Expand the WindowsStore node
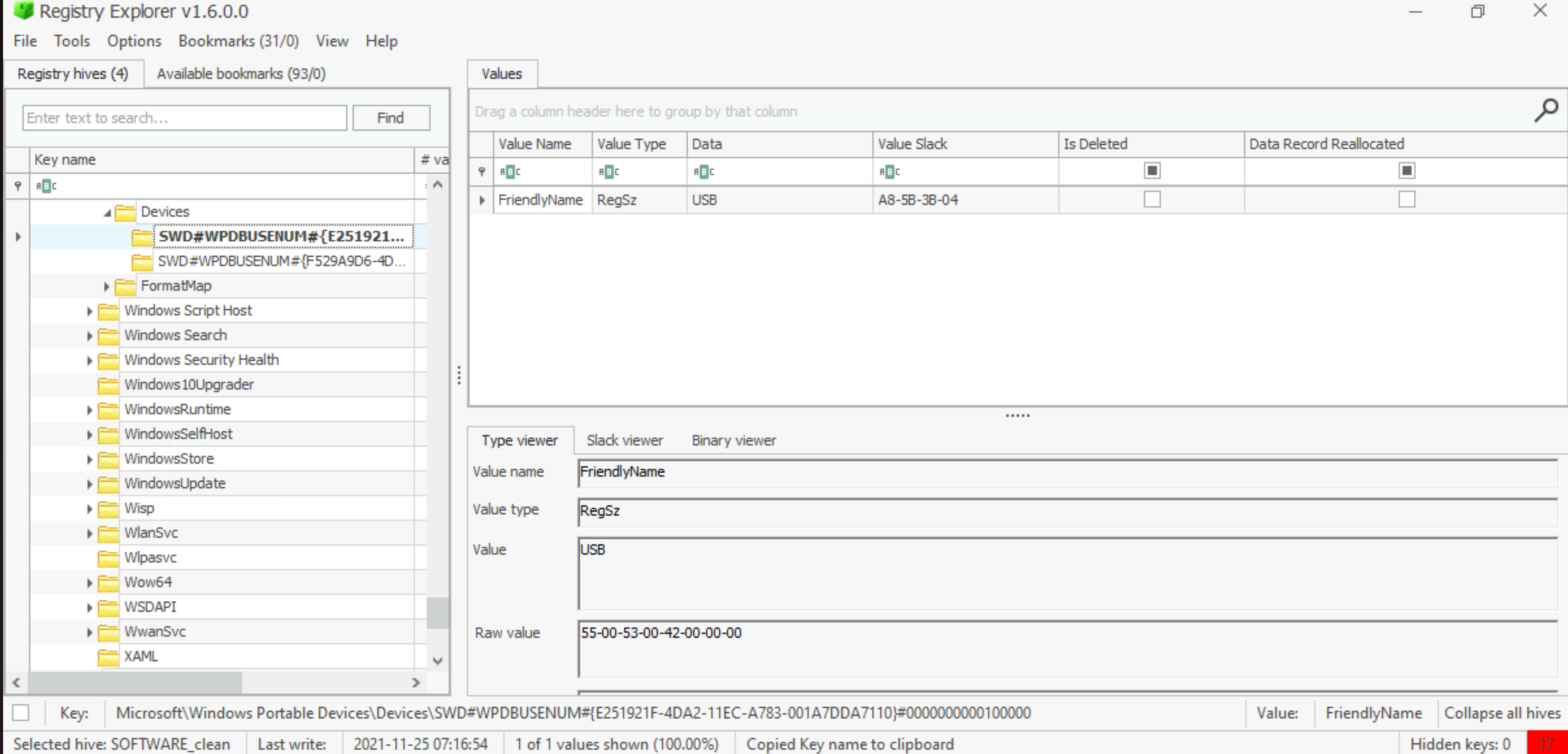Image resolution: width=1568 pixels, height=754 pixels. 90,459
